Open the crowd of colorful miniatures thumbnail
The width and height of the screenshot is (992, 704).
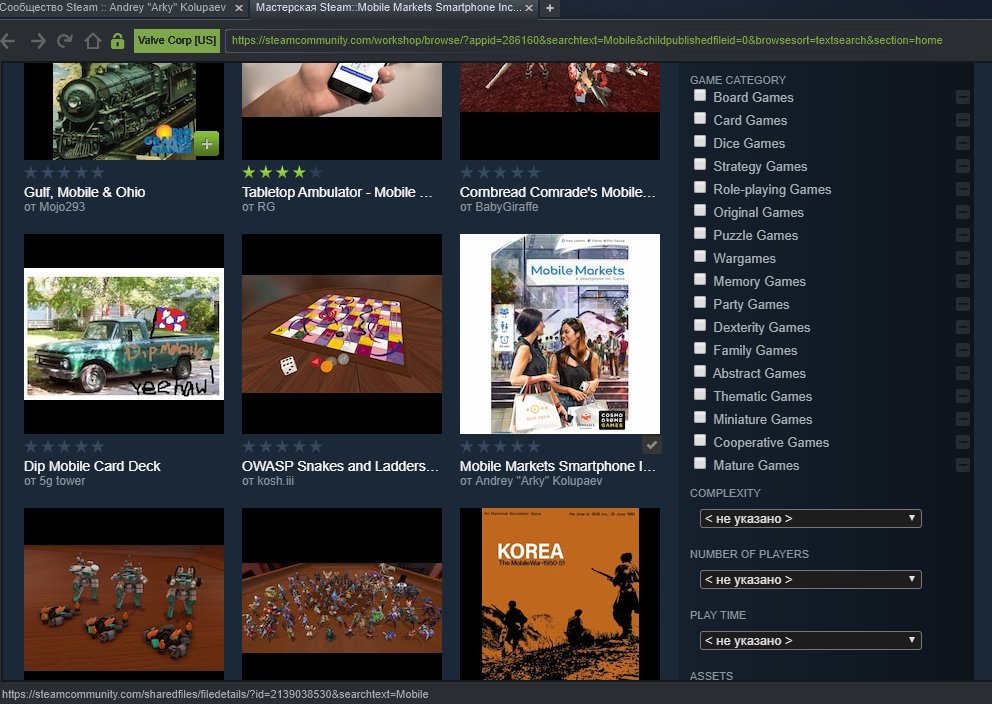[x=342, y=594]
